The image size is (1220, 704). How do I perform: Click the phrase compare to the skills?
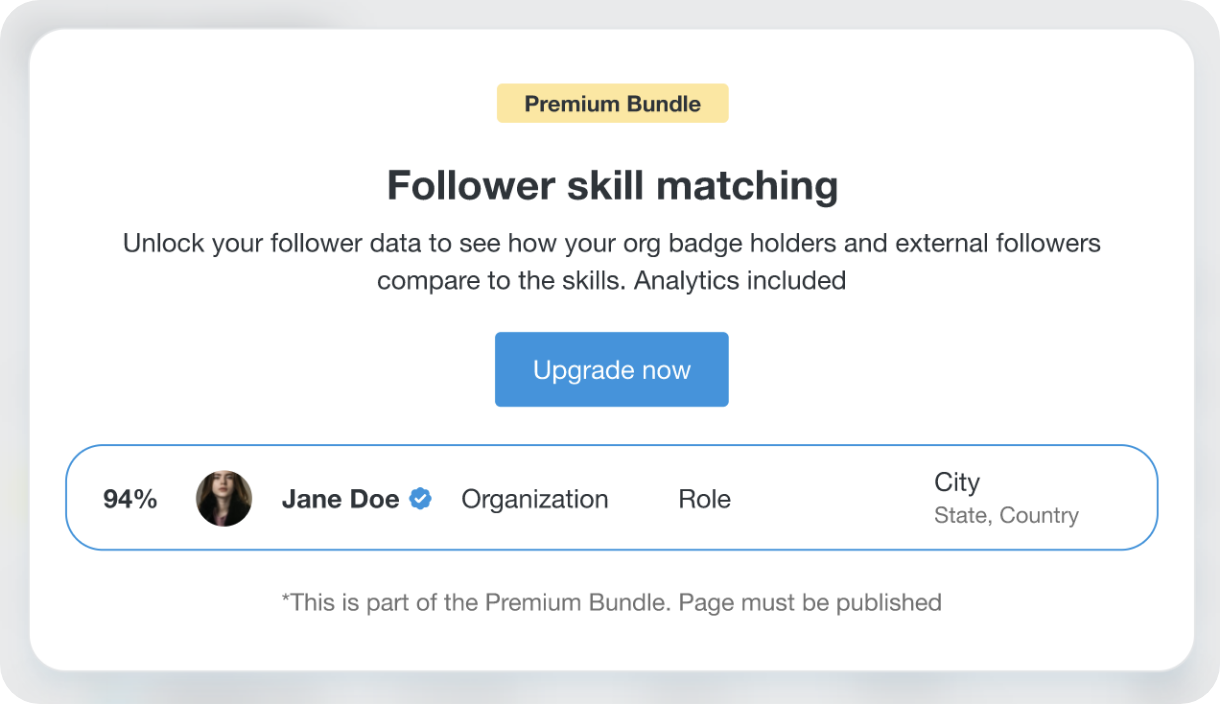click(502, 281)
